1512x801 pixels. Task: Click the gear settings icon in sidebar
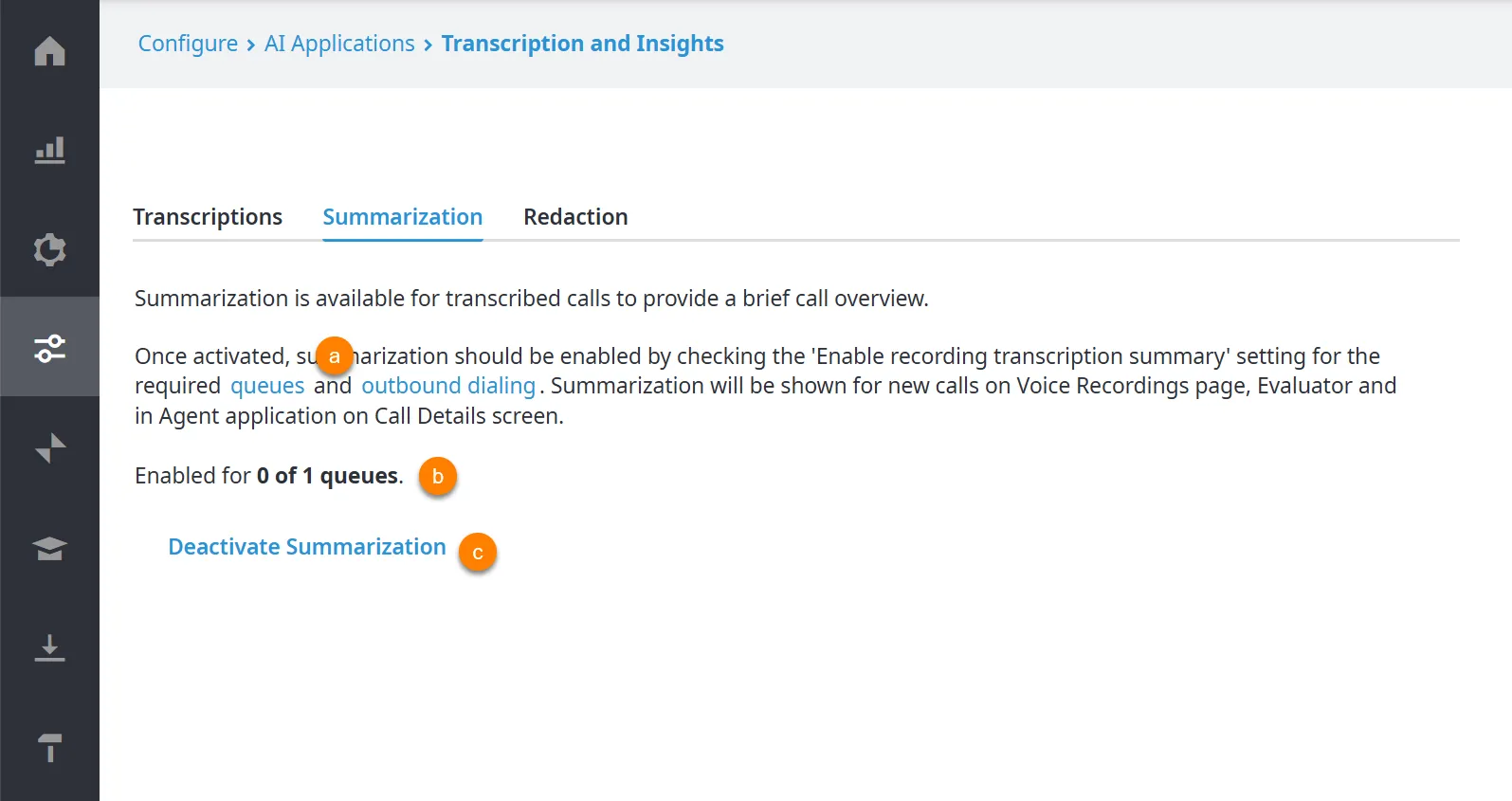49,249
